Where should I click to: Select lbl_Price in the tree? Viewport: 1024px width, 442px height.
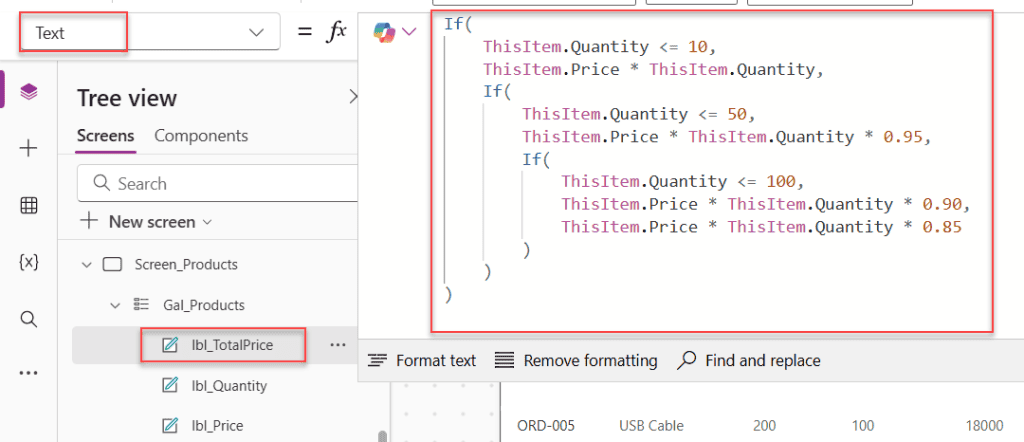(217, 426)
